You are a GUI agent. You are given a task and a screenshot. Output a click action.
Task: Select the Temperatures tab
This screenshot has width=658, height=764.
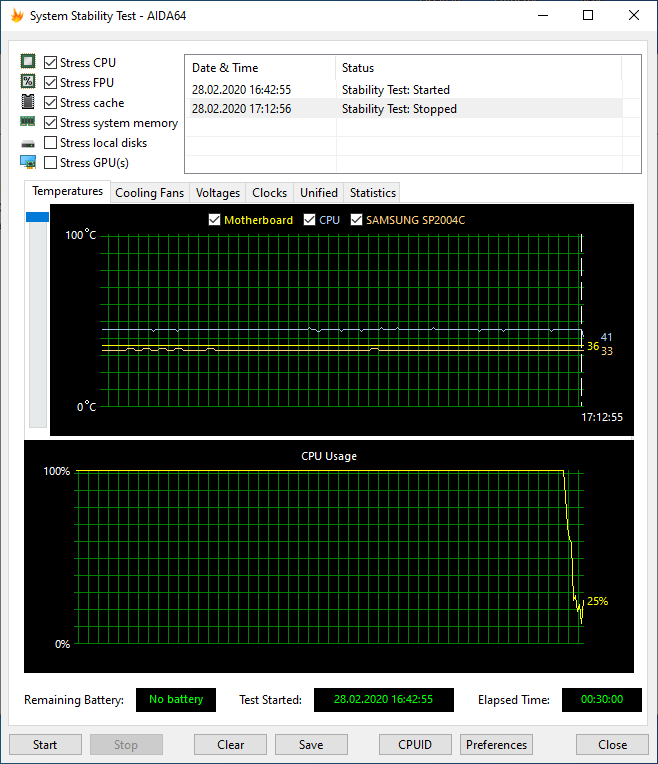pos(67,191)
